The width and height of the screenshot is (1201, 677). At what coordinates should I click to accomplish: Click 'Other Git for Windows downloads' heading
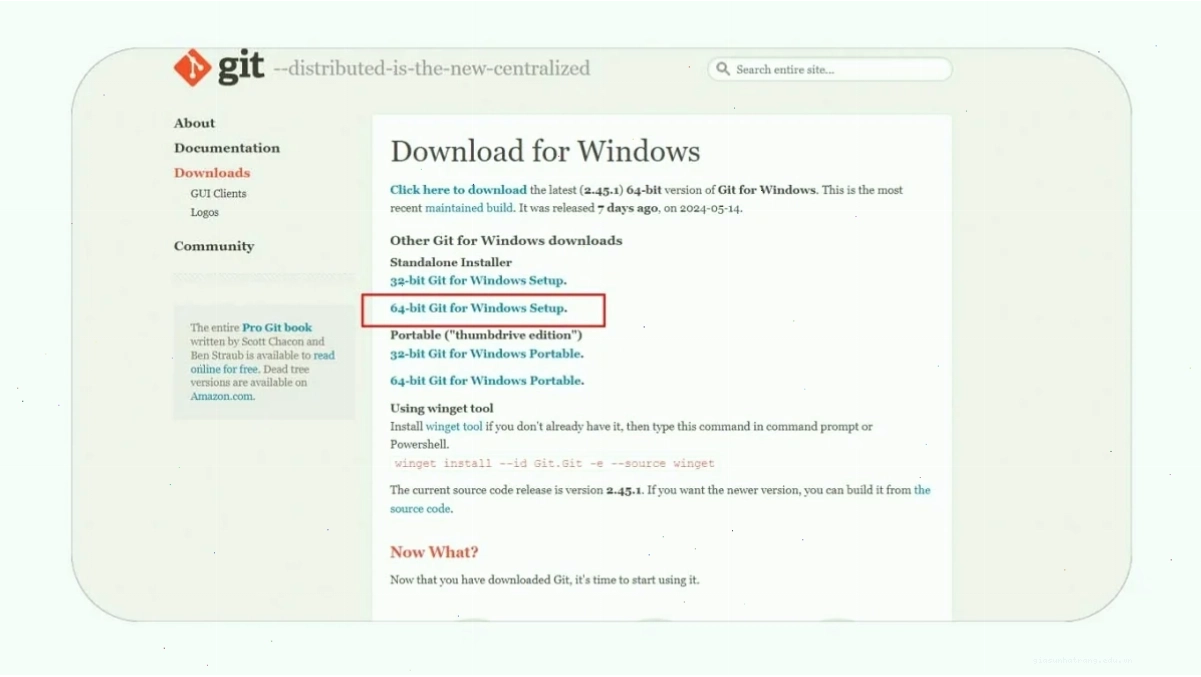[x=506, y=241]
